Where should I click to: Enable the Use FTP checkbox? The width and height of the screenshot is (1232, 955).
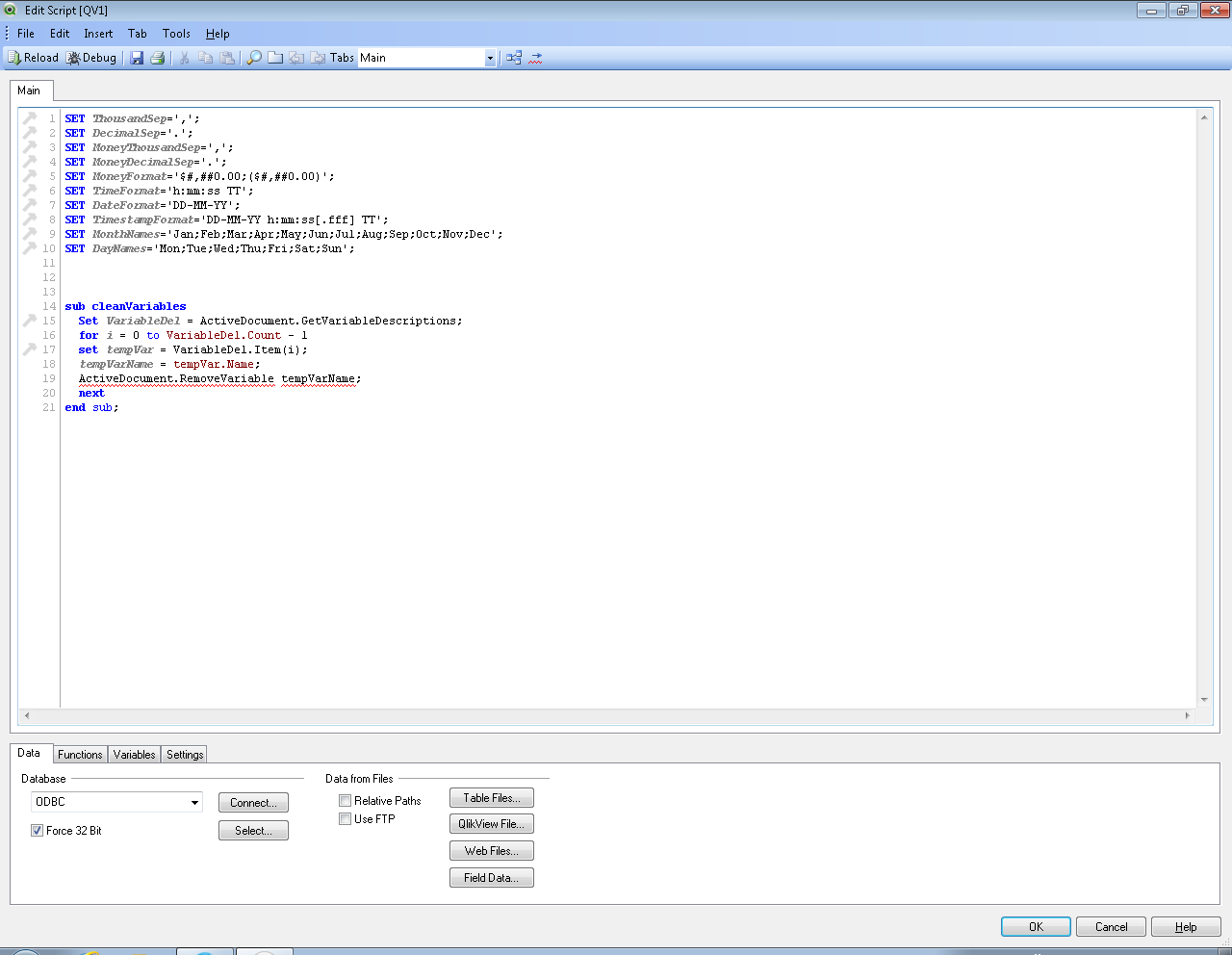click(x=345, y=819)
